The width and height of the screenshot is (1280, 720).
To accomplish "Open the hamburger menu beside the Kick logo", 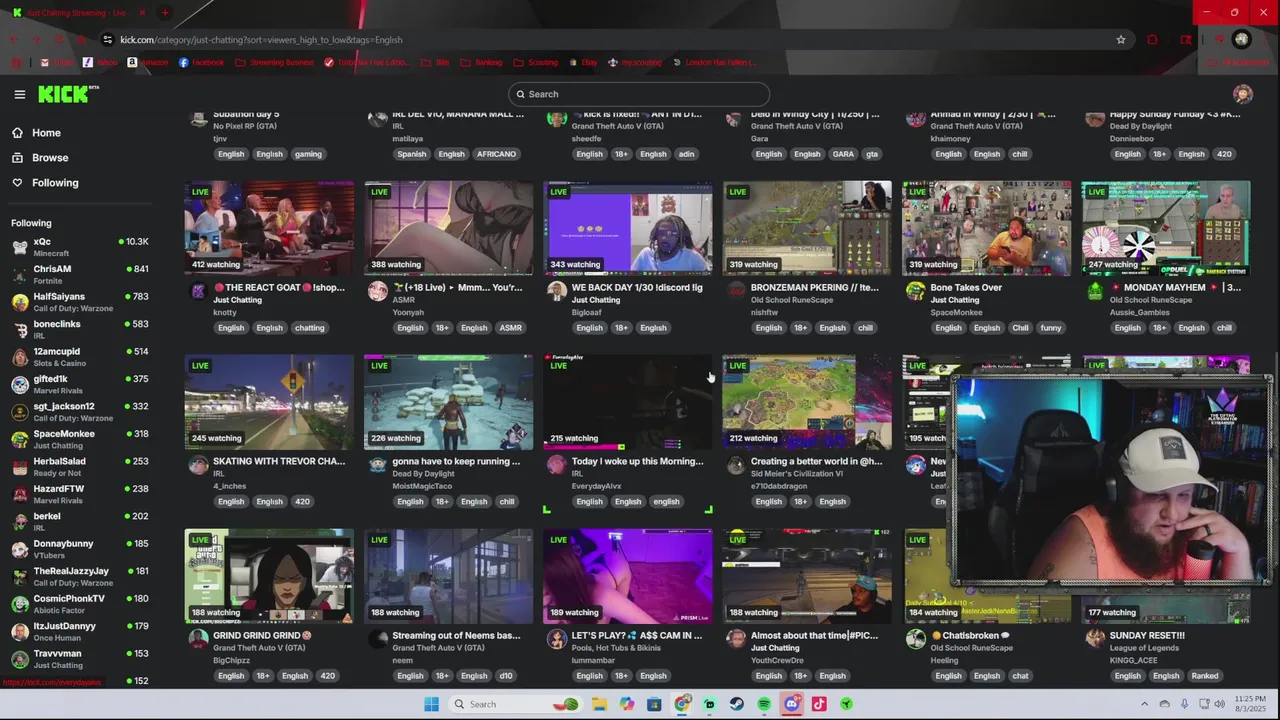I will coord(19,94).
